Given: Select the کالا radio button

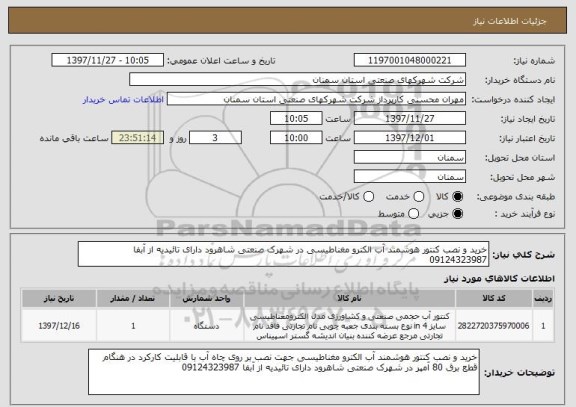Looking at the screenshot, I should (457, 197).
